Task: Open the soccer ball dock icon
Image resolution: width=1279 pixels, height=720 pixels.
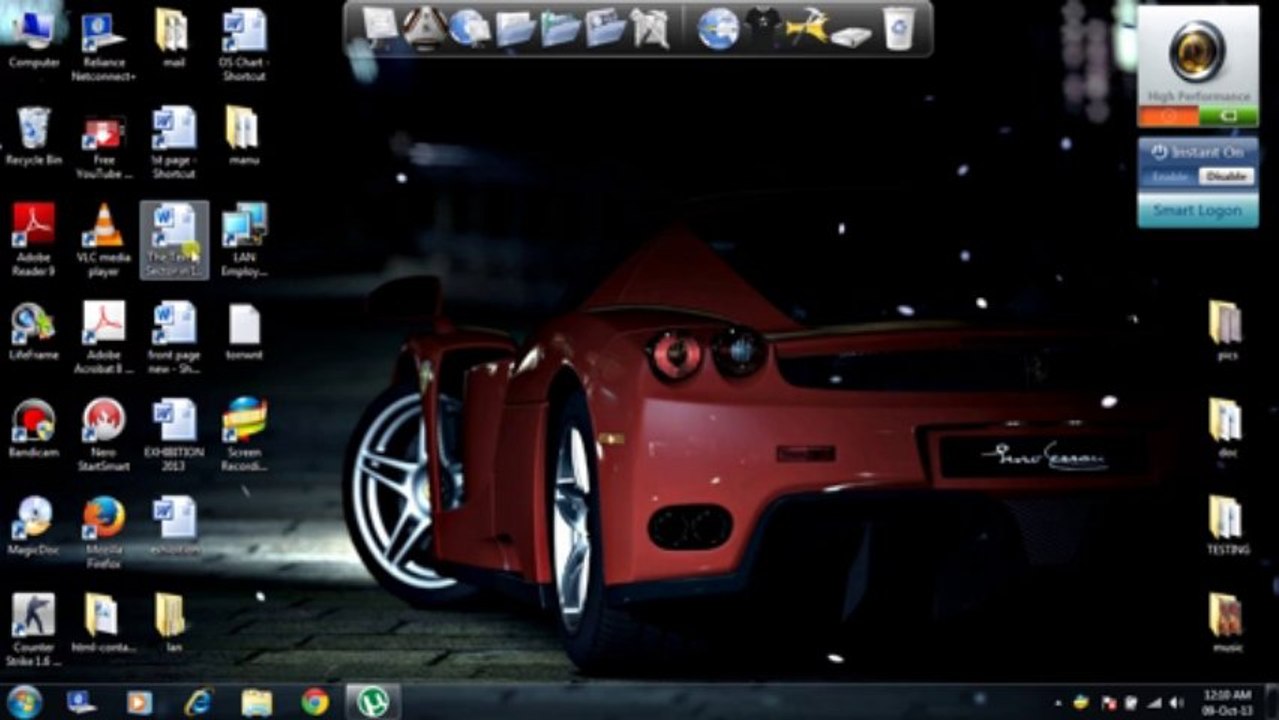Action: point(425,27)
